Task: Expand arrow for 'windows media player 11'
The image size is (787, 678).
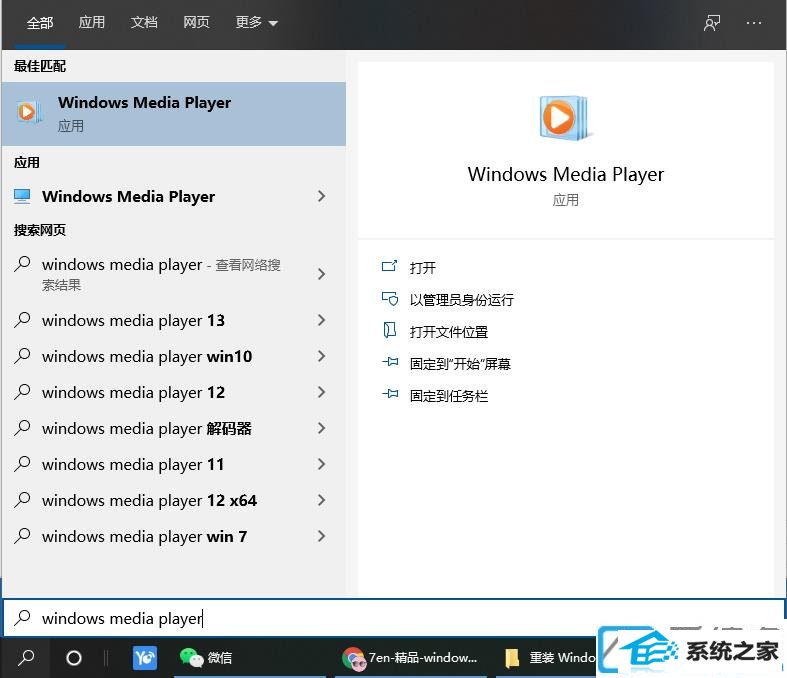Action: click(322, 464)
